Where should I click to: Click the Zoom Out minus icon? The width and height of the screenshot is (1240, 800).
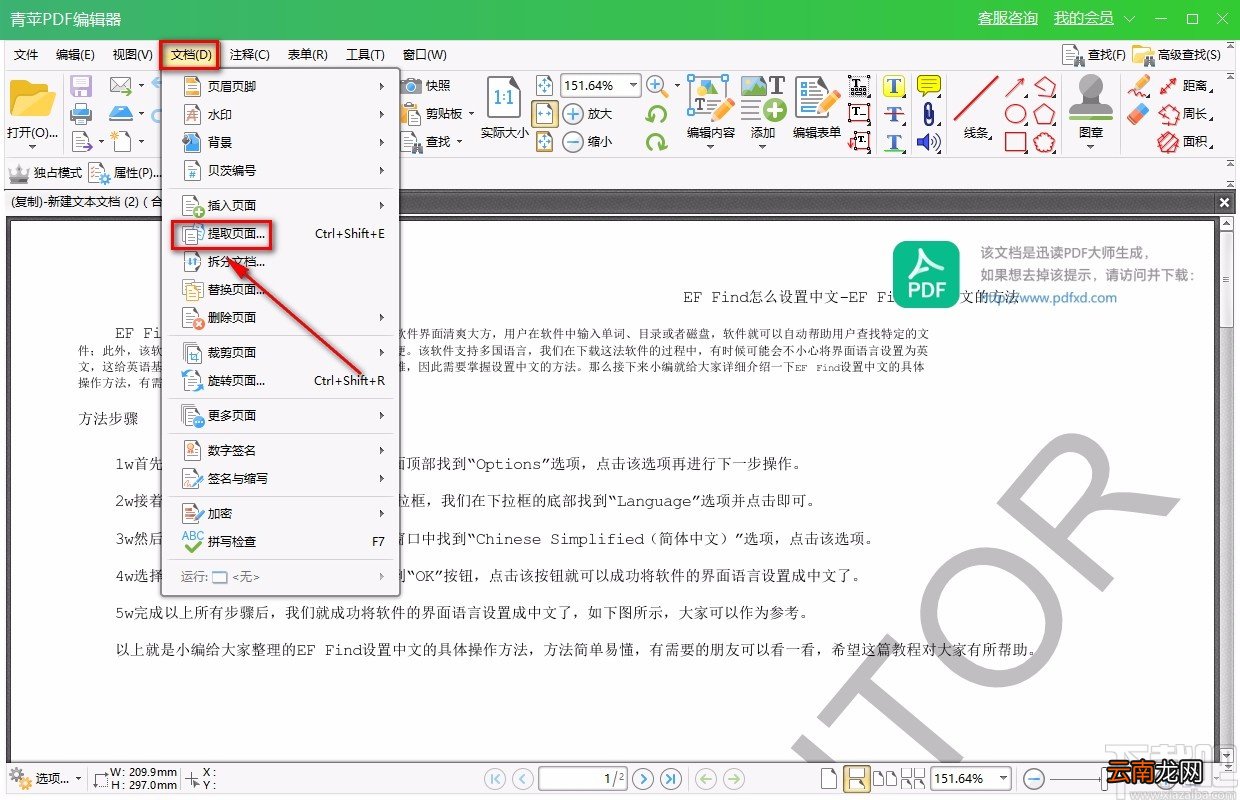click(574, 142)
